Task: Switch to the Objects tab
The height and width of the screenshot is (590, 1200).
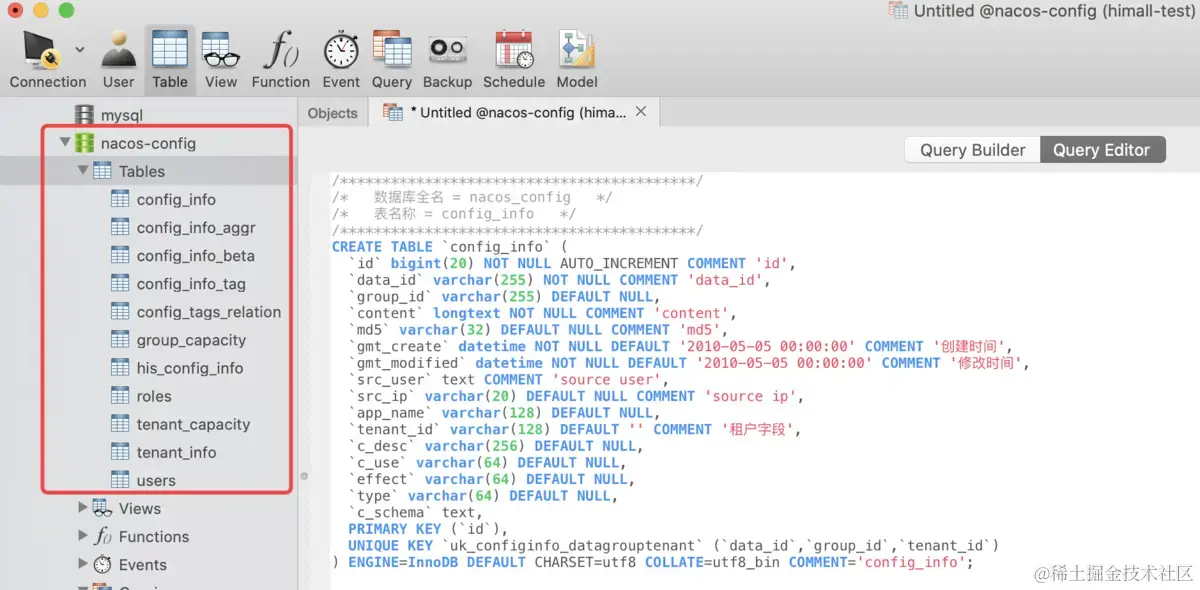Action: point(333,113)
